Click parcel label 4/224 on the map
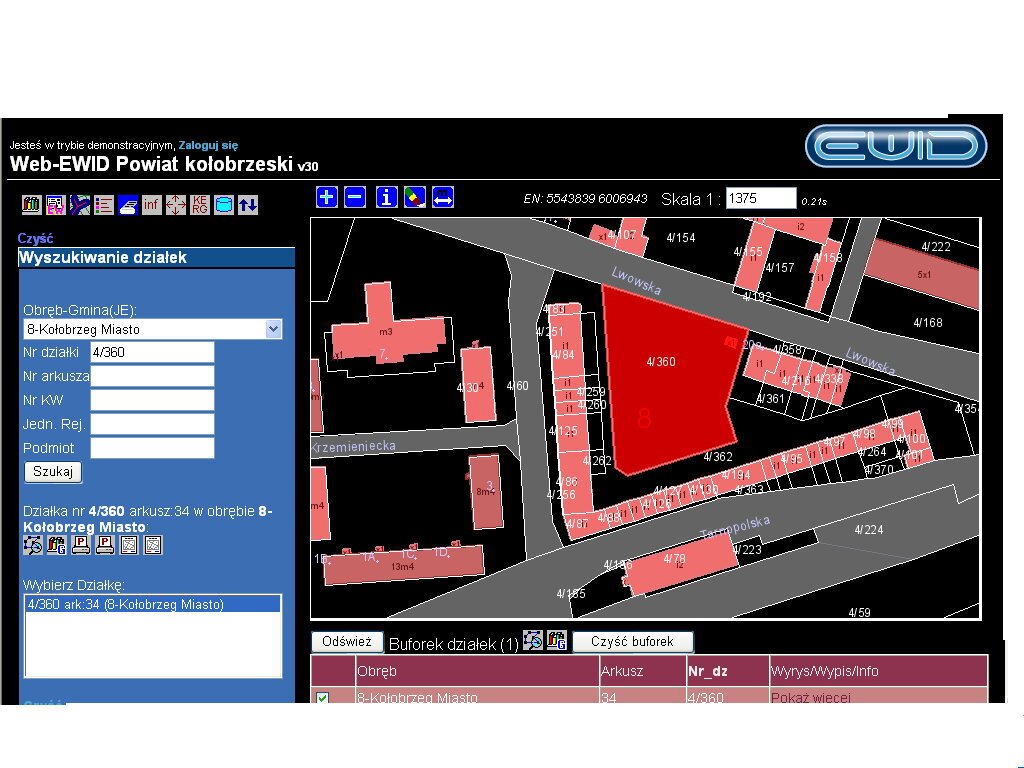 (x=869, y=530)
